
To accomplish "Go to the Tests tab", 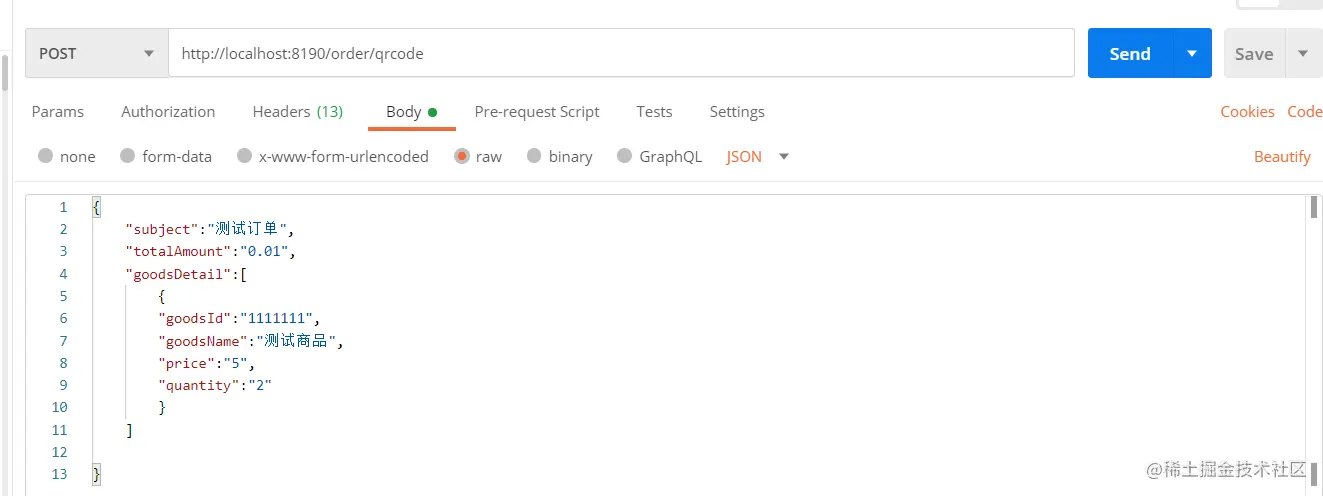I will coord(654,112).
